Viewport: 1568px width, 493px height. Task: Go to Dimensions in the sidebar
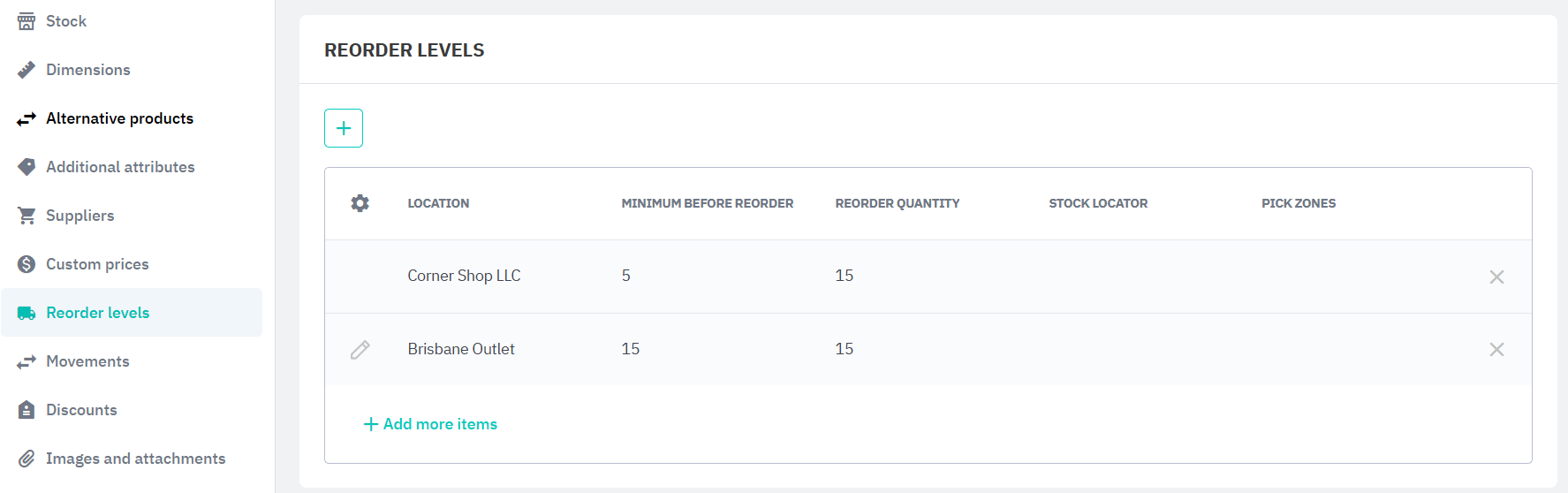click(x=87, y=70)
